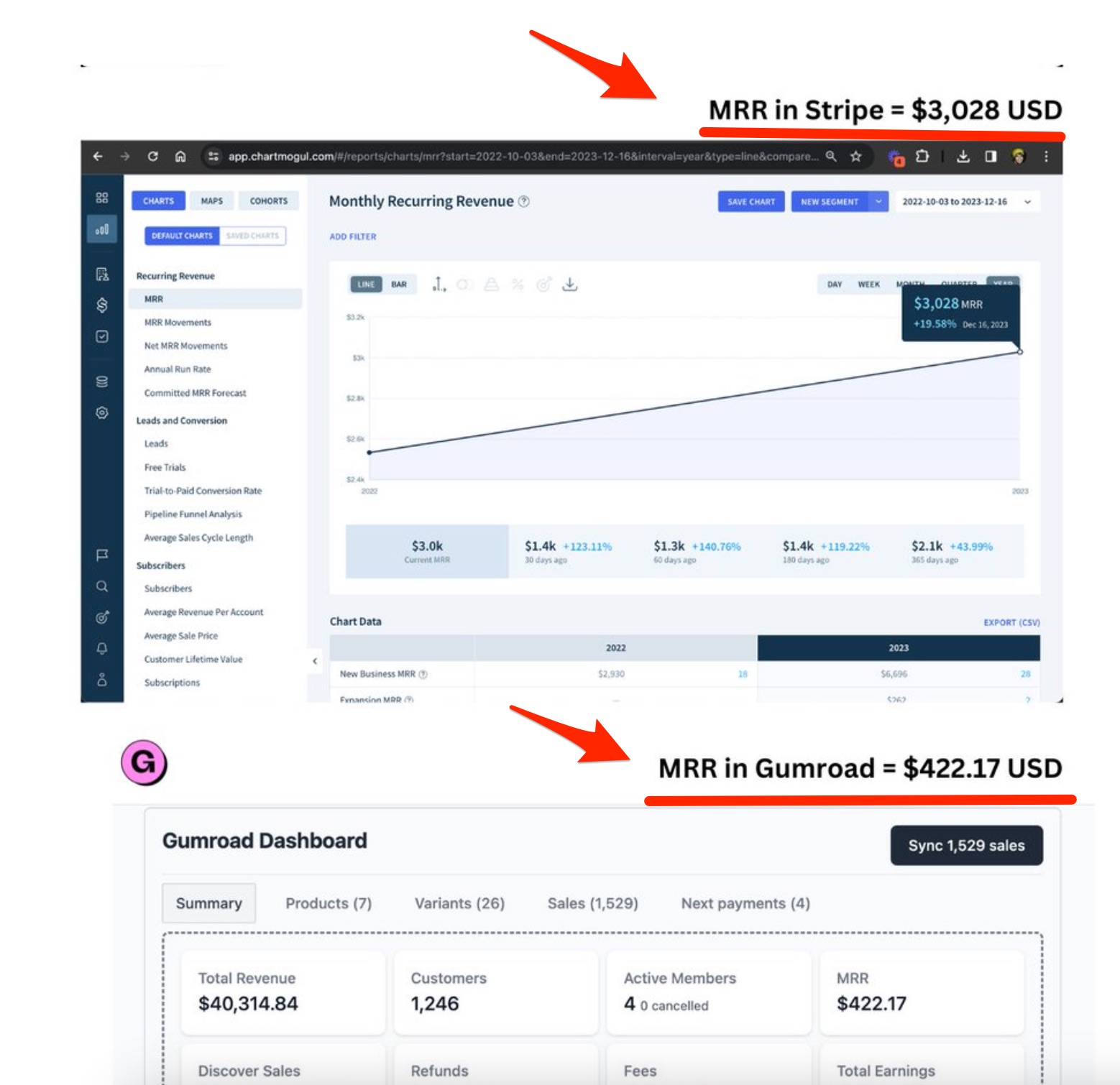Click the Sync 1,529 sales button
Viewport: 1120px width, 1085px height.
coord(966,845)
